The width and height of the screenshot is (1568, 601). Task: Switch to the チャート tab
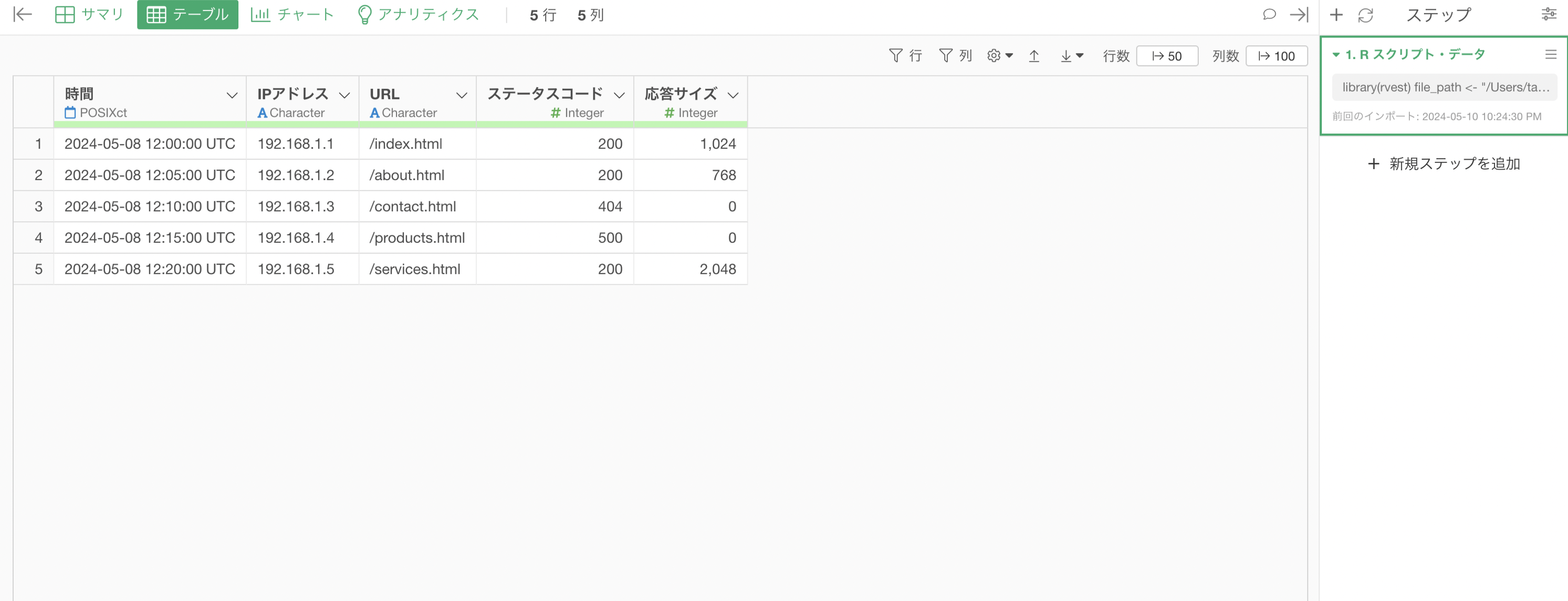292,15
